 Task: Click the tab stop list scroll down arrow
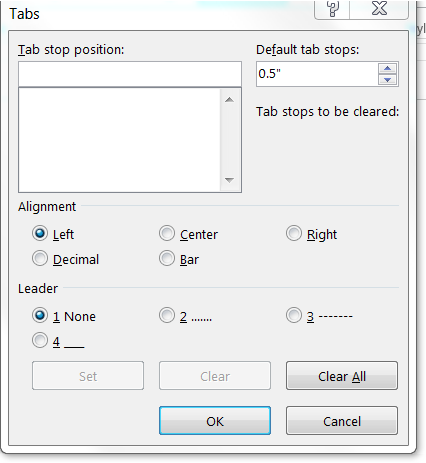pyautogui.click(x=229, y=180)
